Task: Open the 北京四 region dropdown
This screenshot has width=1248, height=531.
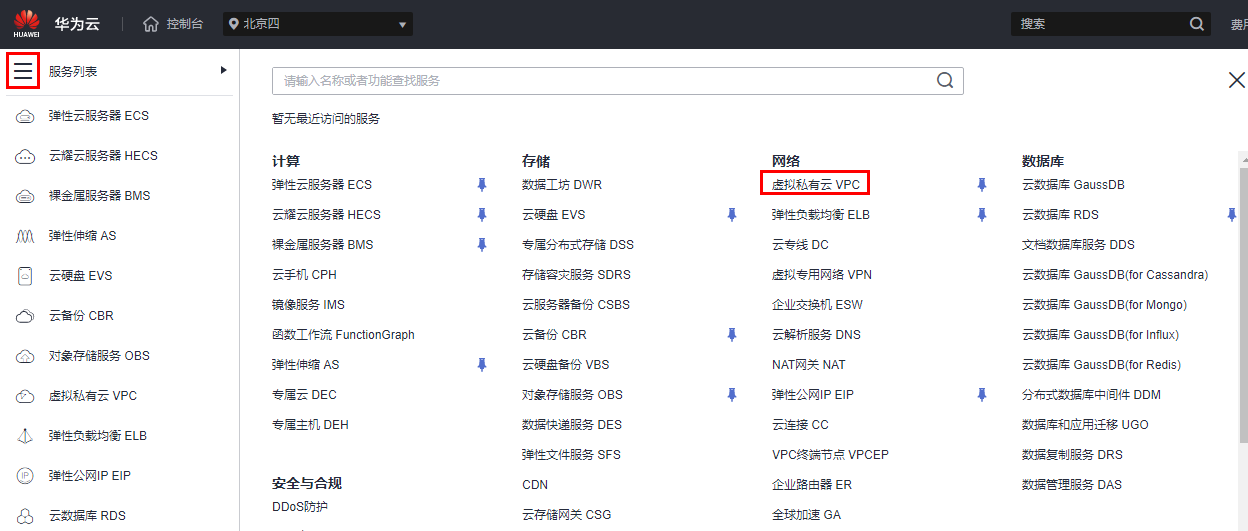Action: tap(318, 24)
